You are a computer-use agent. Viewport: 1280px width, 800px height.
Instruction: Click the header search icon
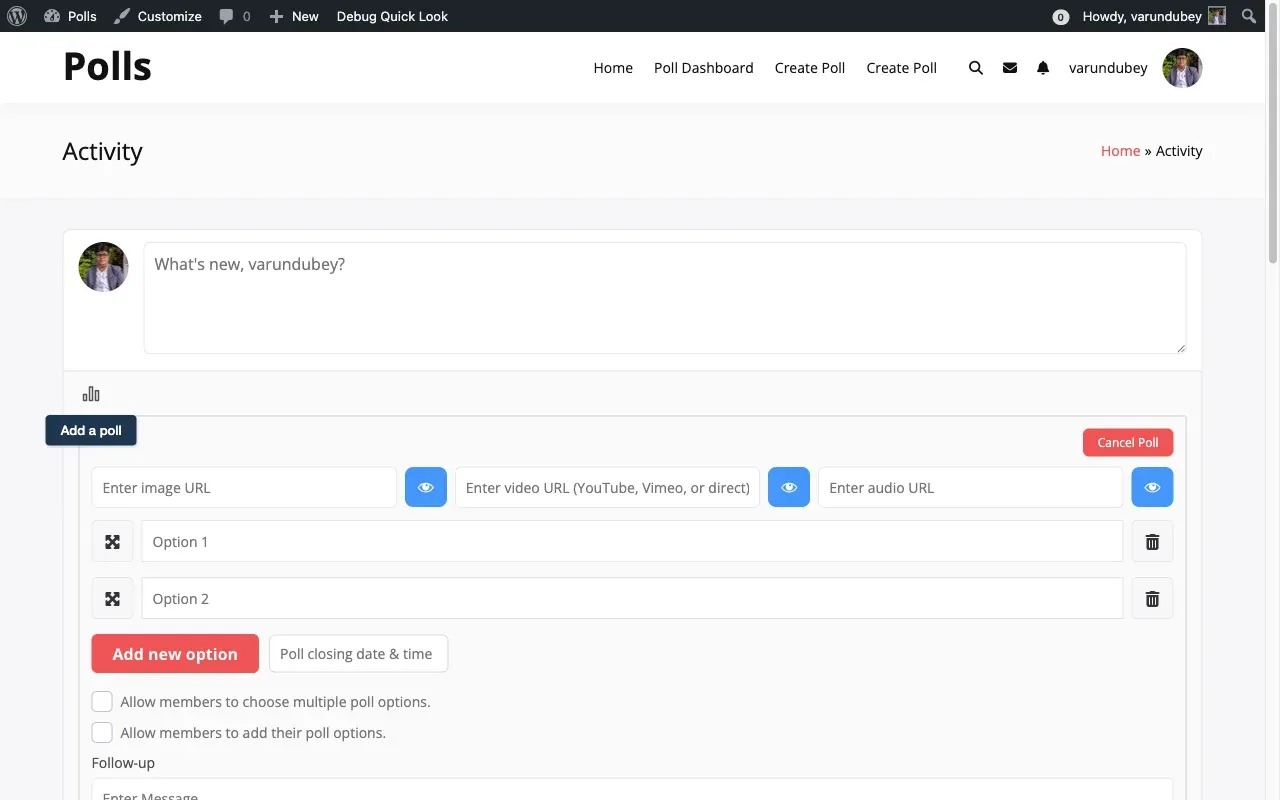pos(976,68)
